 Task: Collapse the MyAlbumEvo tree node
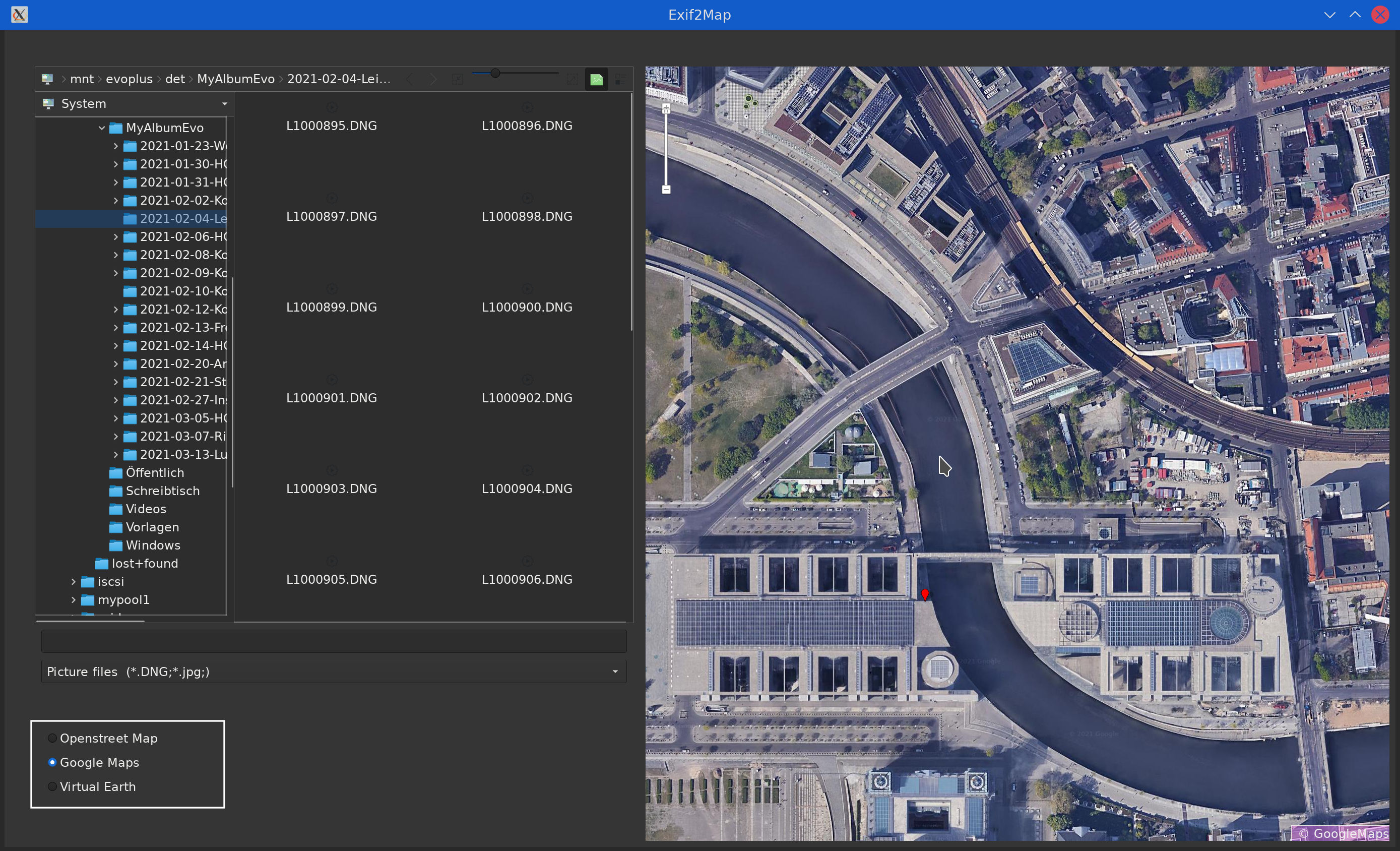(x=102, y=128)
